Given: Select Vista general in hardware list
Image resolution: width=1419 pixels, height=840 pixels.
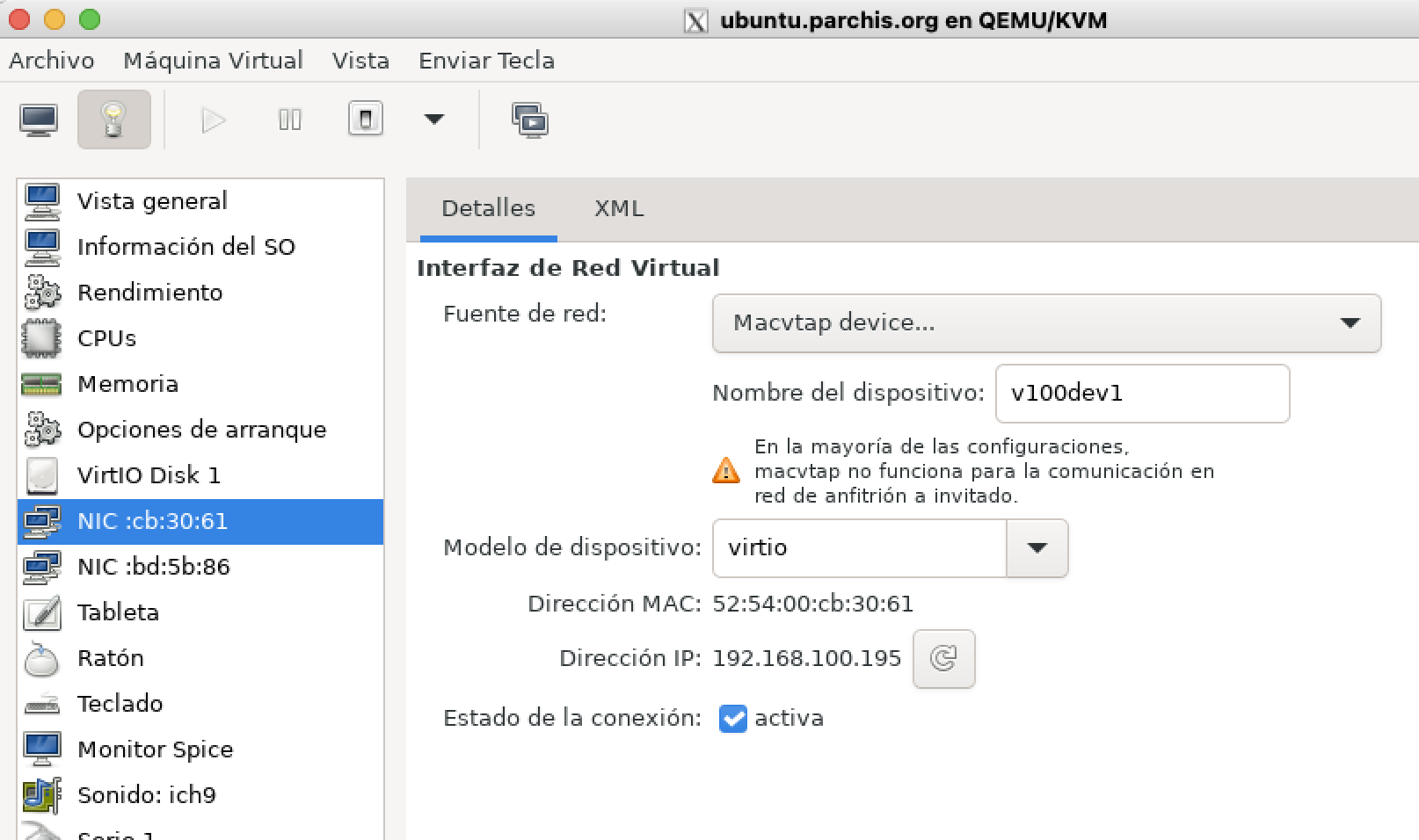Looking at the screenshot, I should point(200,201).
